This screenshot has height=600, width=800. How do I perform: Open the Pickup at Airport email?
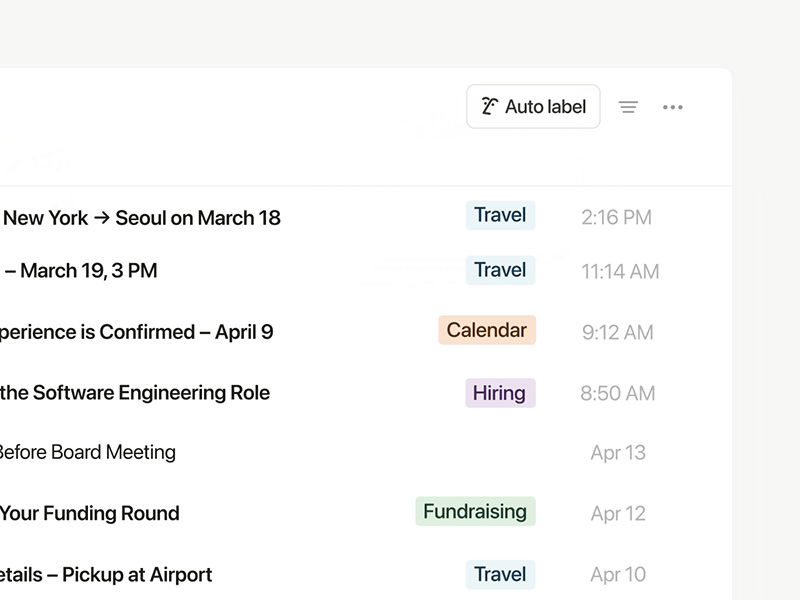[106, 575]
